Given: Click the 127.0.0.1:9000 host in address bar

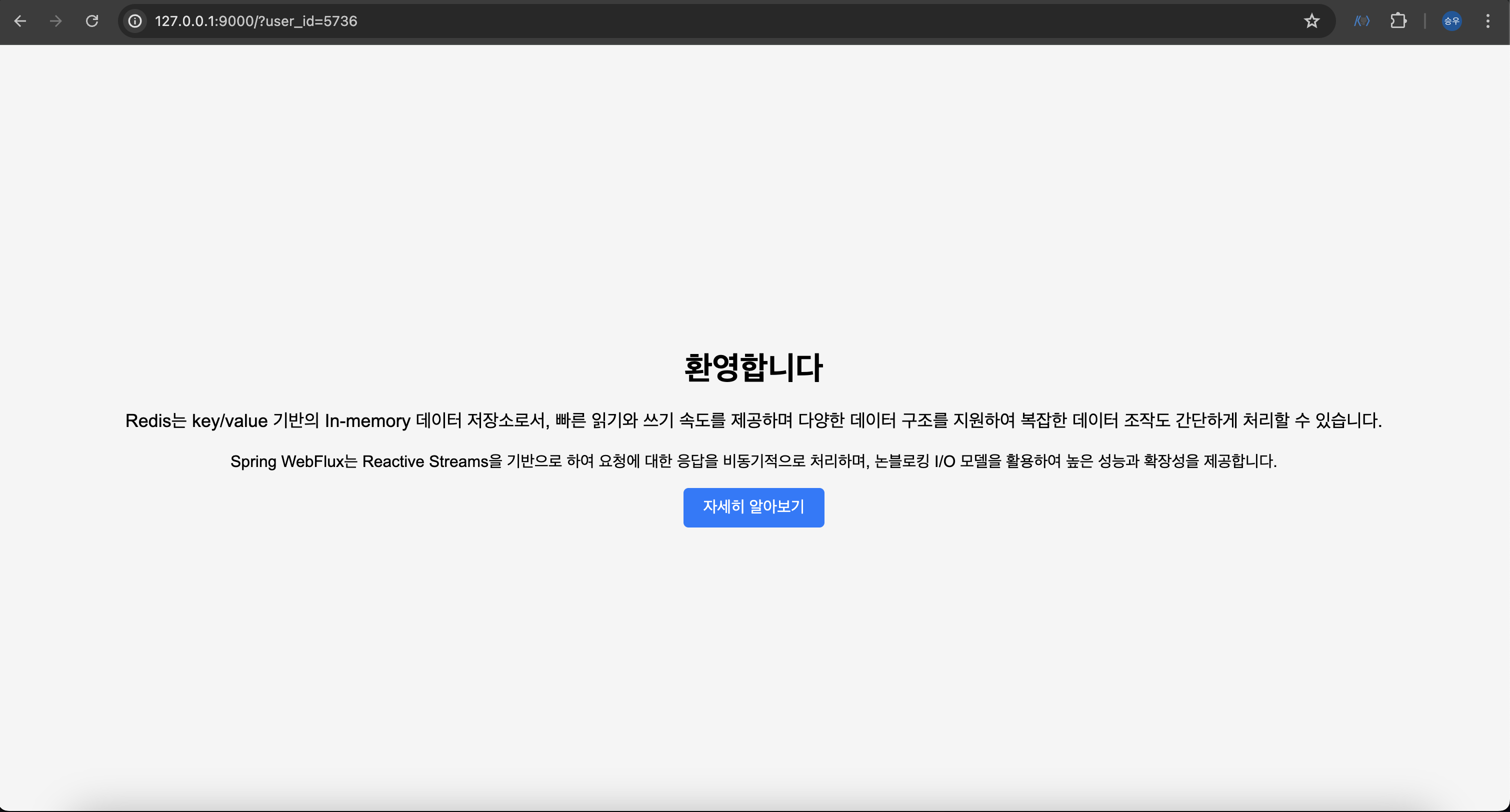Looking at the screenshot, I should click(203, 21).
